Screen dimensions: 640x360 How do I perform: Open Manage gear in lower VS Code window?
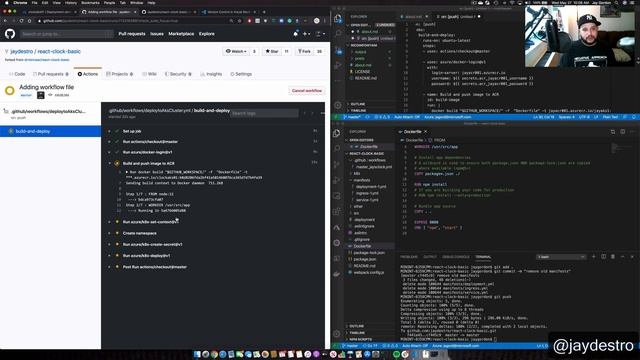pos(337,333)
